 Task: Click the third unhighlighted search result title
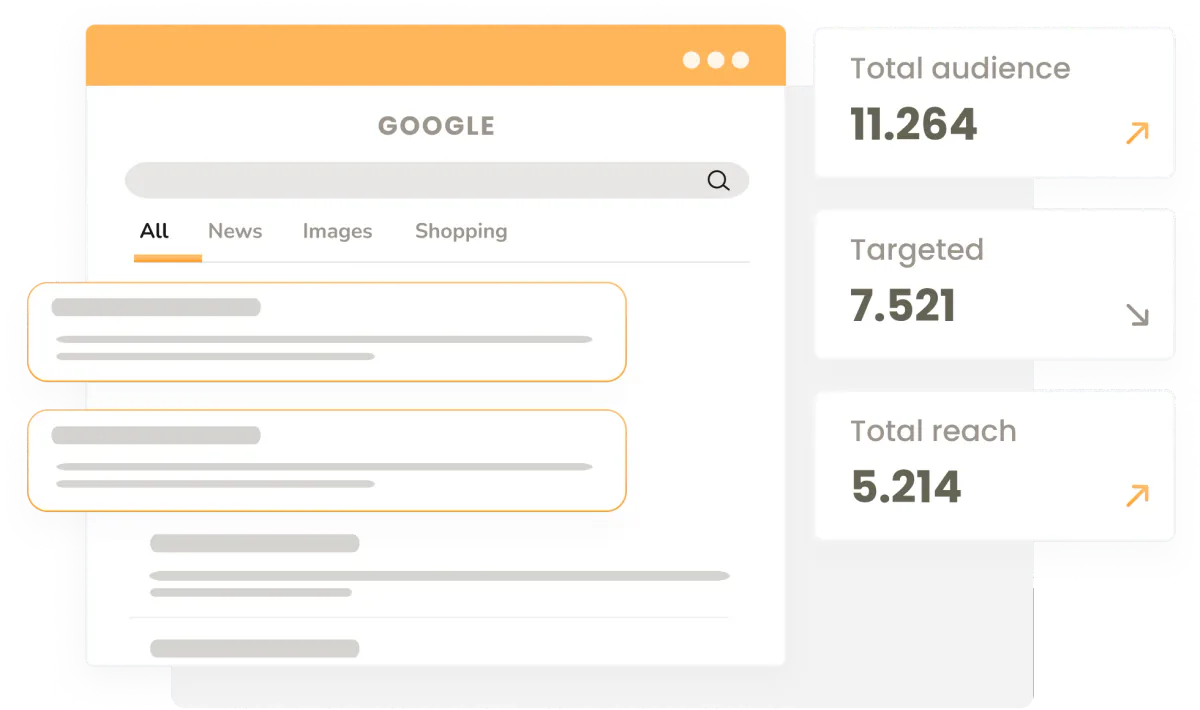coord(254,543)
